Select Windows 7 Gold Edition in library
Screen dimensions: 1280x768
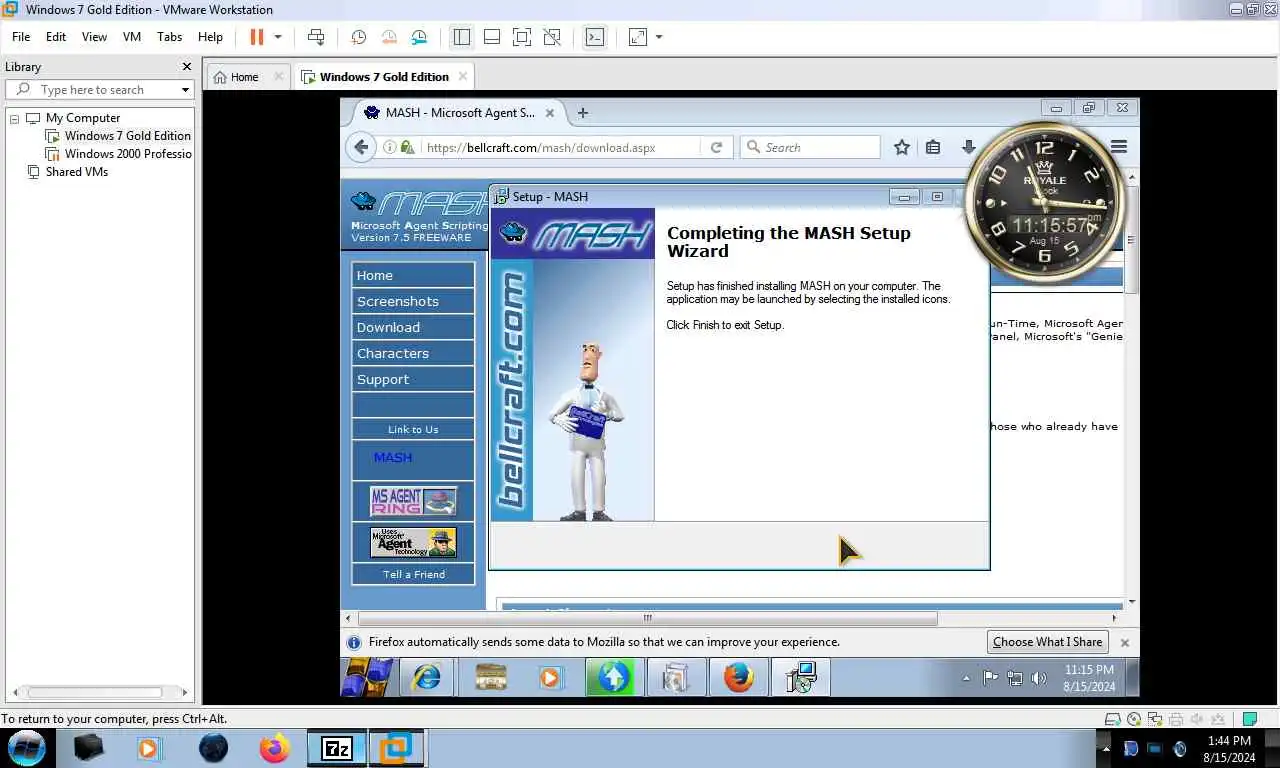(x=127, y=136)
